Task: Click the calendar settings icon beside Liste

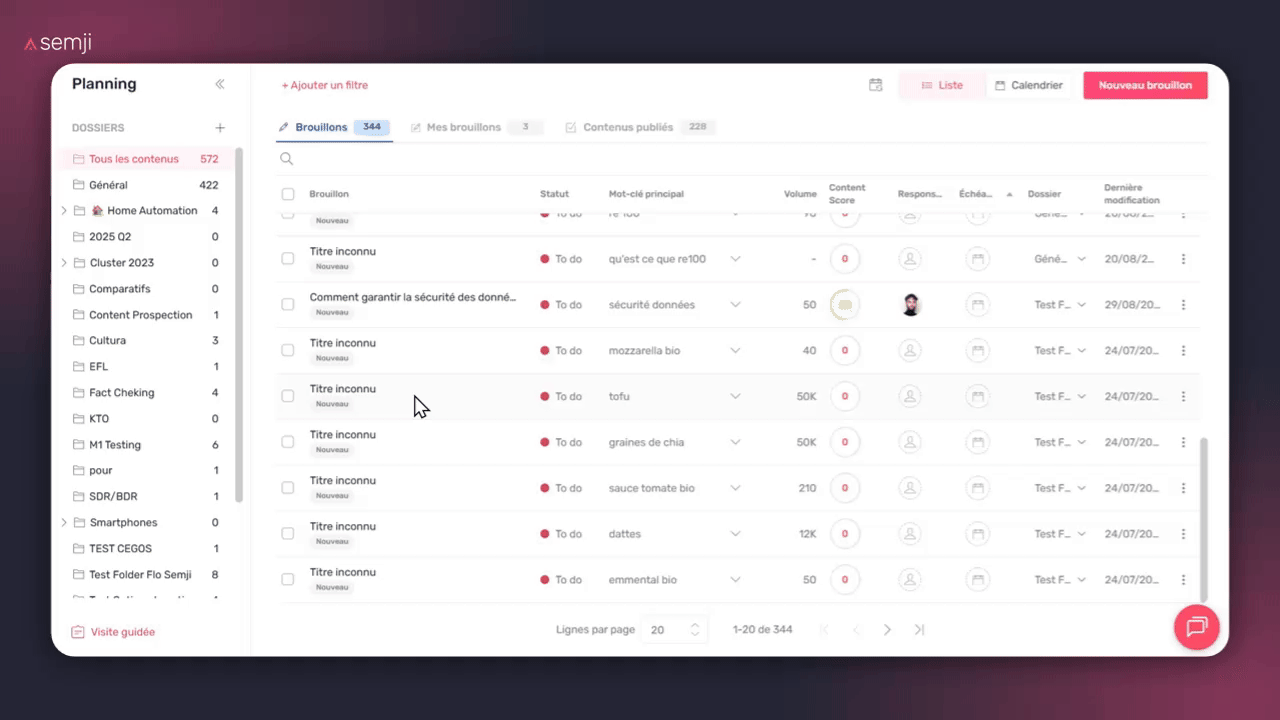Action: coord(875,85)
